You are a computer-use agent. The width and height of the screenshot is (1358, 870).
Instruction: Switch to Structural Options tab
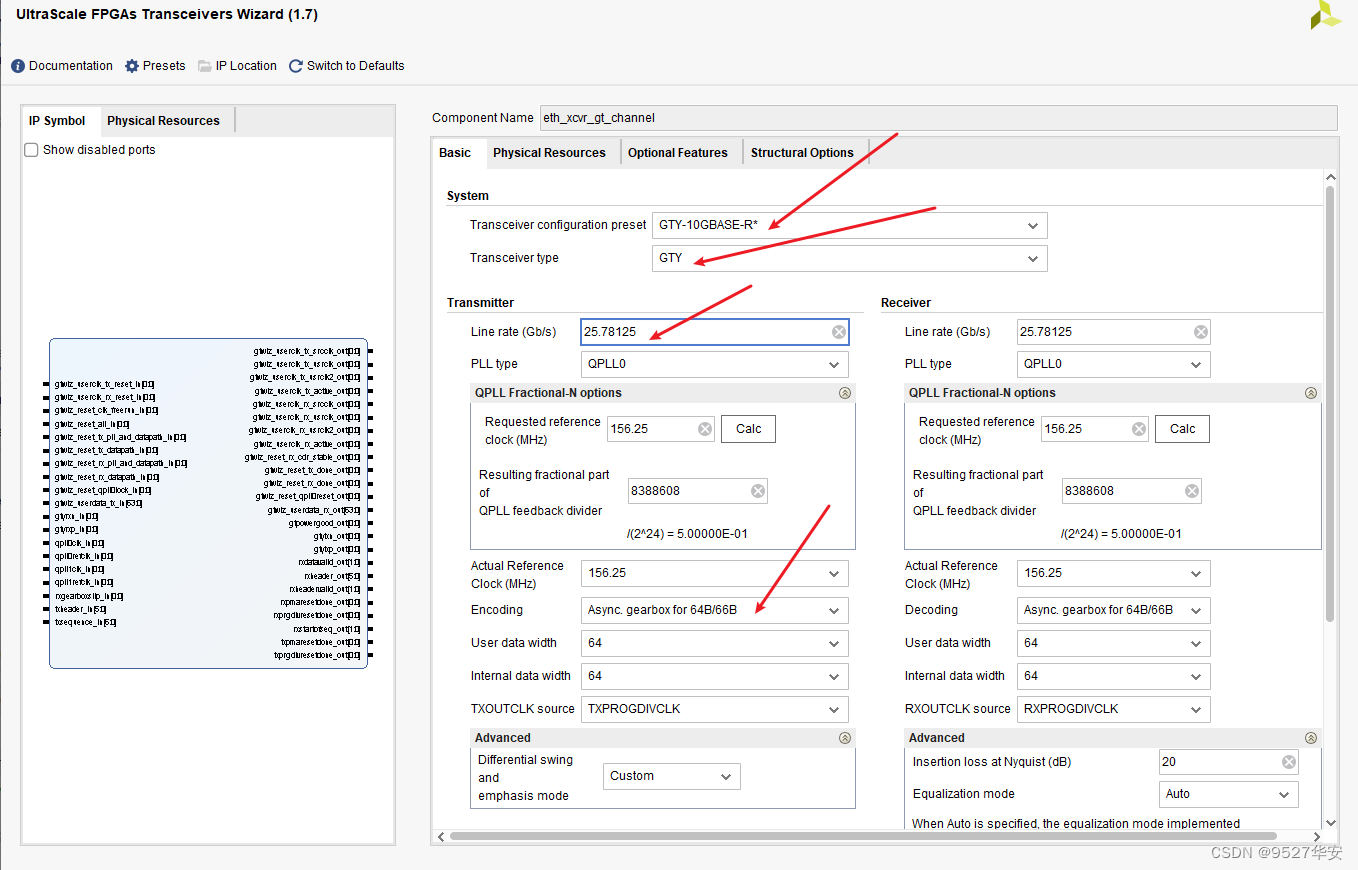pos(802,153)
